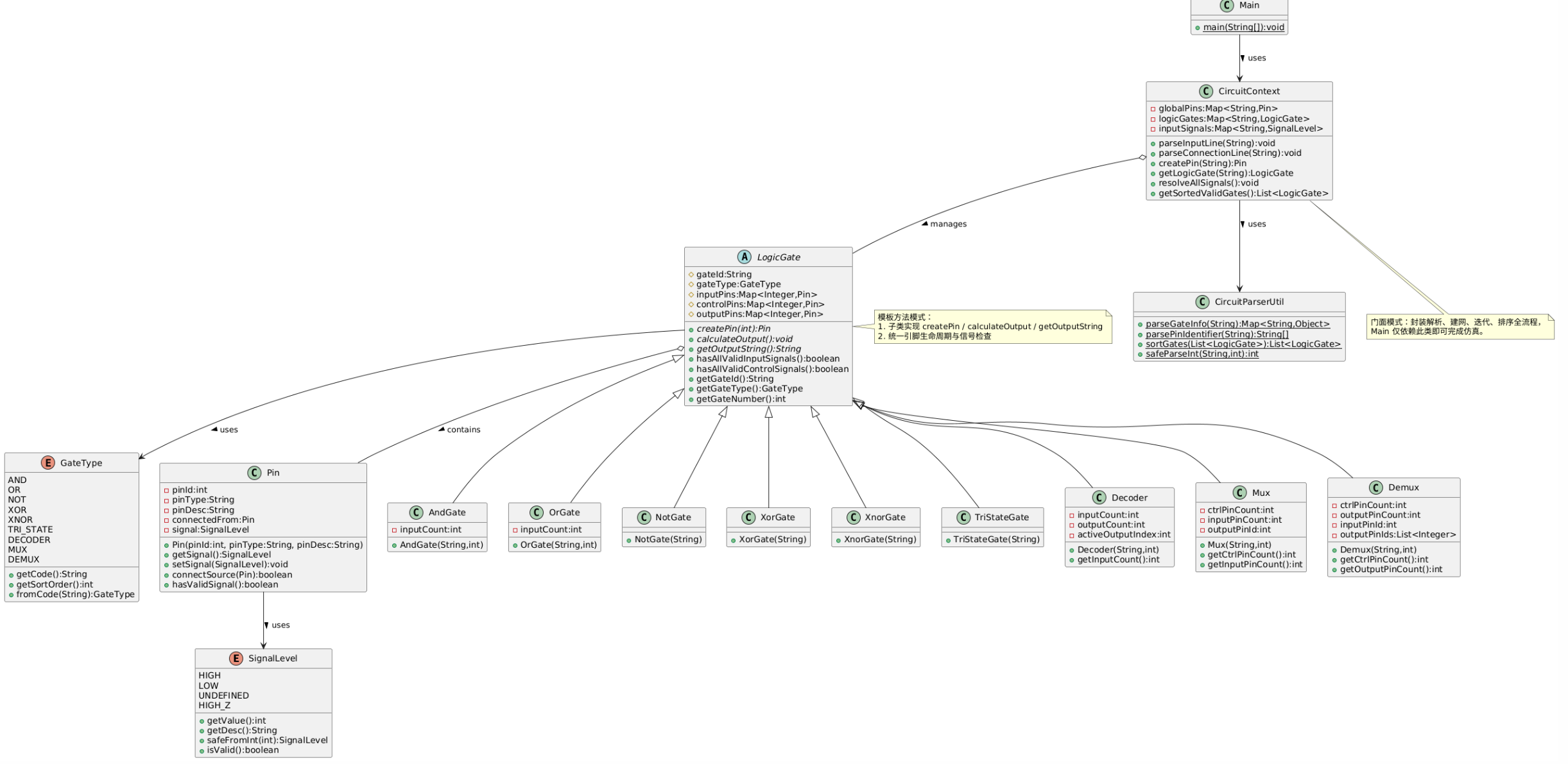Click the facade pattern note beside CircuitParserUtil
The width and height of the screenshot is (1568, 764).
(x=1459, y=327)
